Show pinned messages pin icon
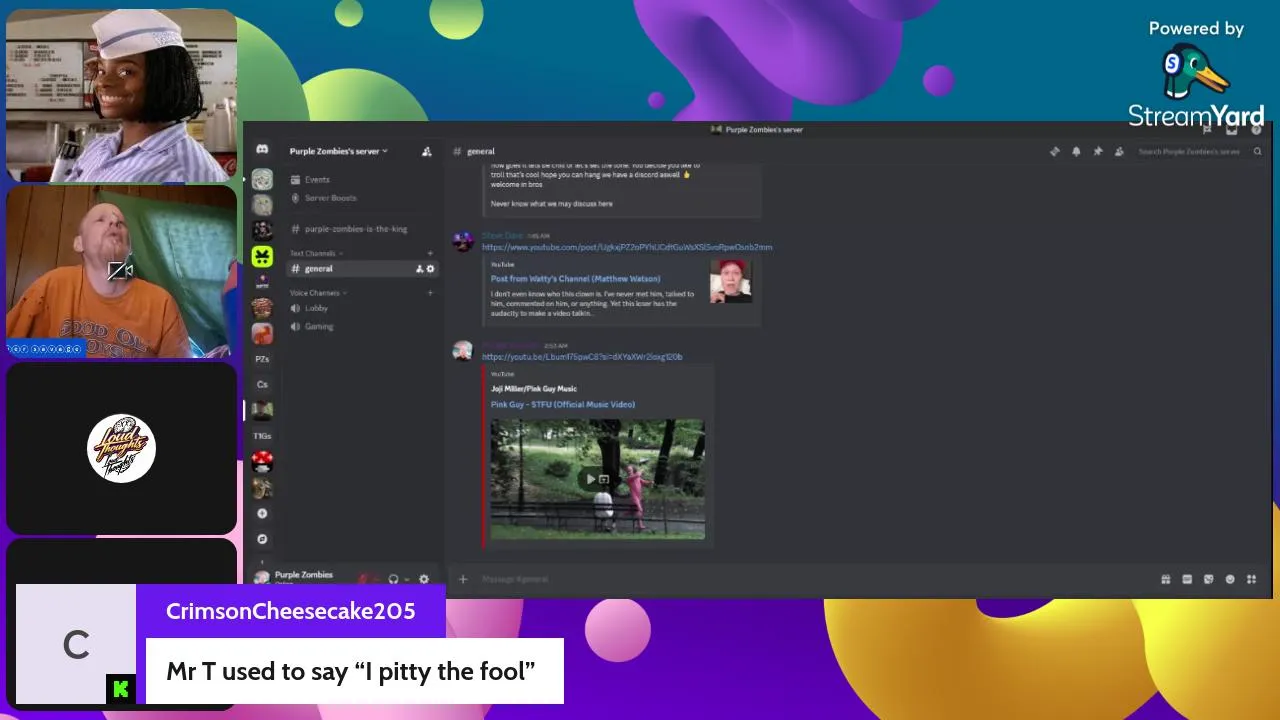This screenshot has height=720, width=1280. pyautogui.click(x=1097, y=151)
